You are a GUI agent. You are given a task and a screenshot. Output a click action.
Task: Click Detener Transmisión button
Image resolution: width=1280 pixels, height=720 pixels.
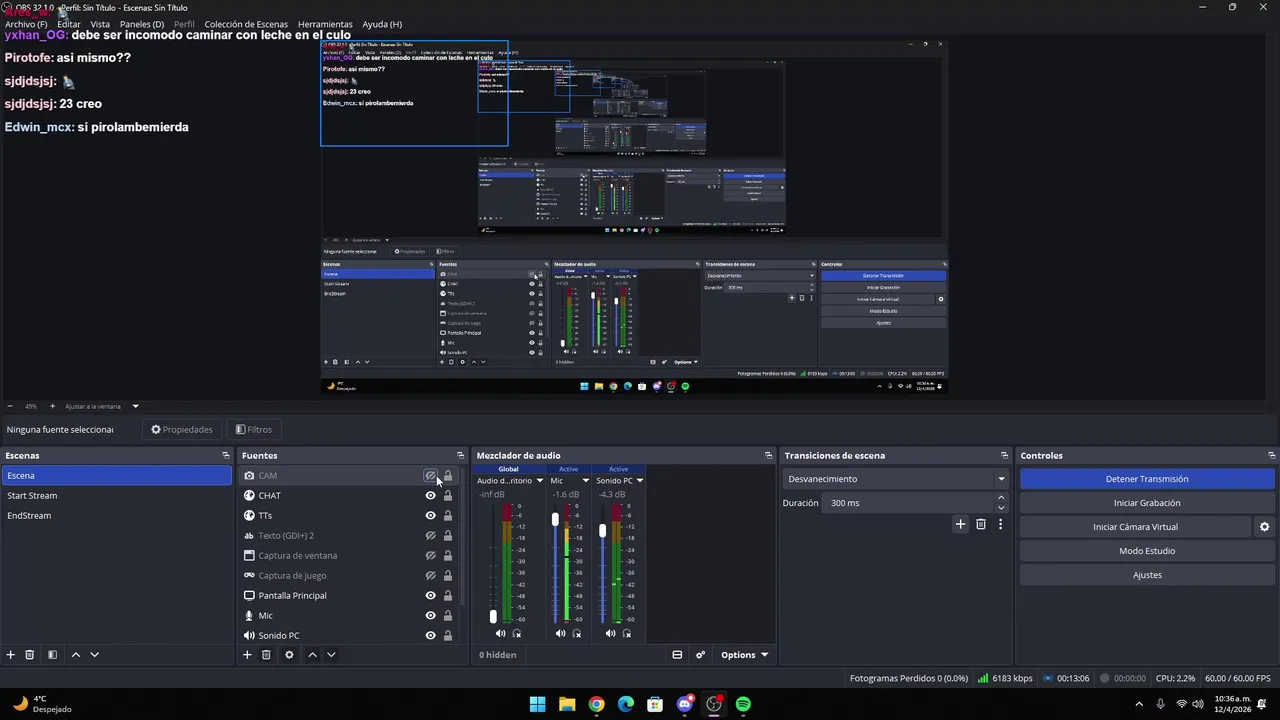click(x=1147, y=479)
